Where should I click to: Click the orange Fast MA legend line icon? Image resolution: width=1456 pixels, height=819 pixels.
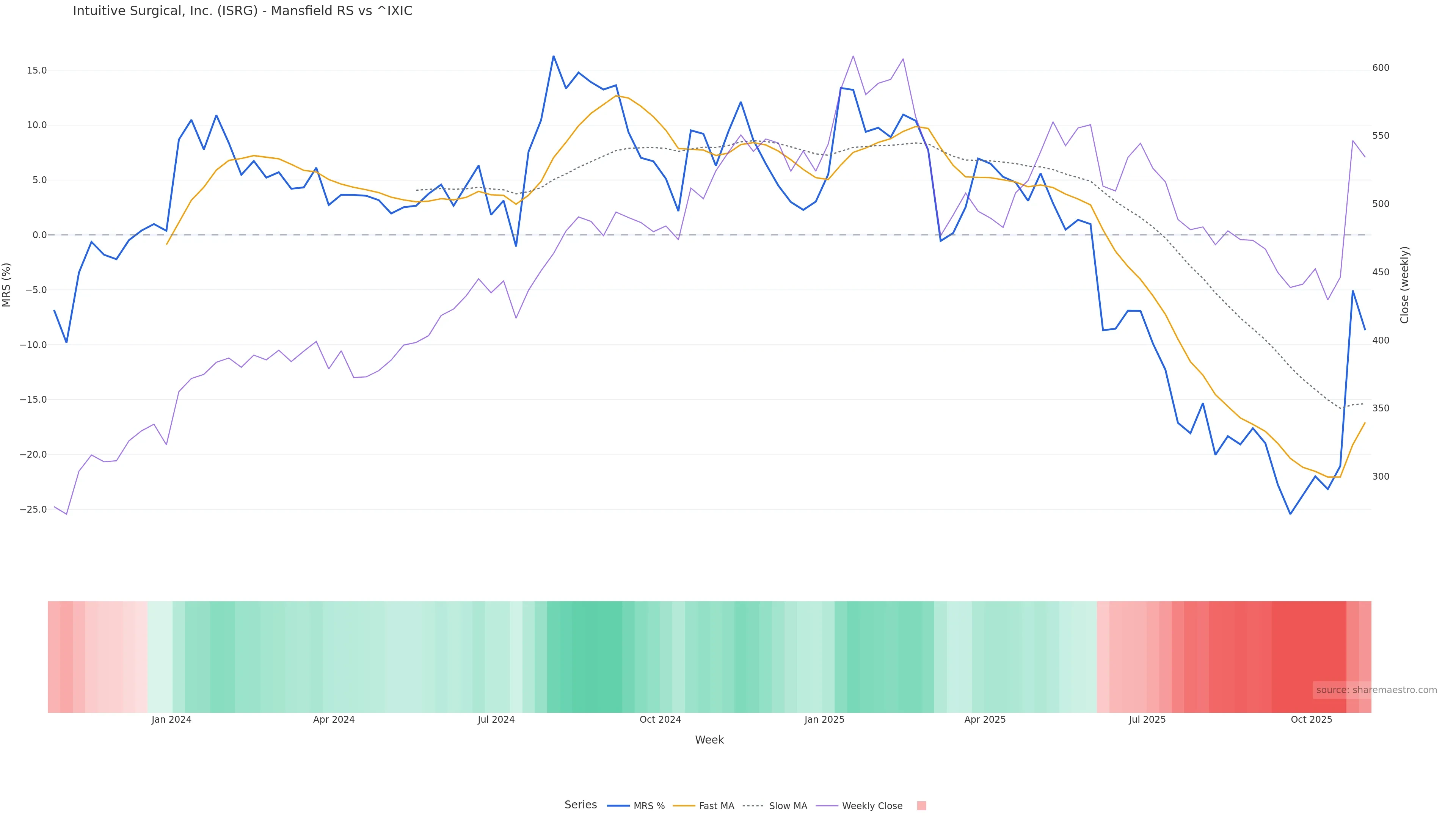(x=684, y=806)
